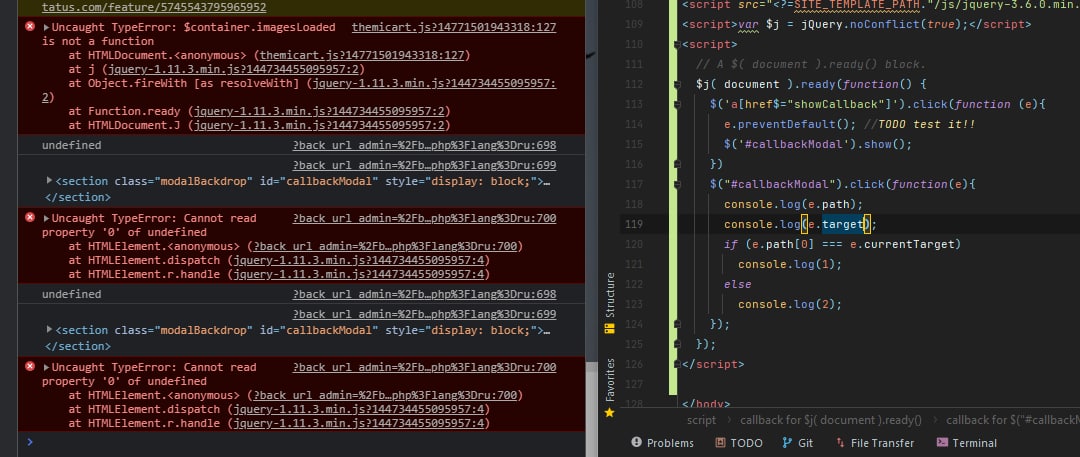The height and width of the screenshot is (457, 1080).
Task: Select 'callback for $j( document ).ready()' breadcrumb
Action: pyautogui.click(x=831, y=420)
